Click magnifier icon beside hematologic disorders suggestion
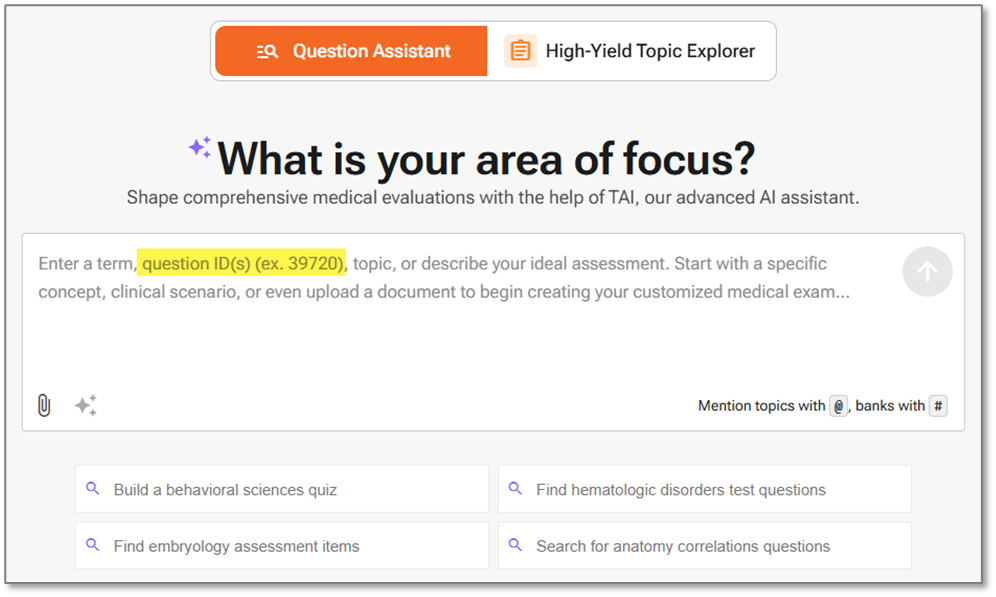This screenshot has height=597, width=996. coord(515,488)
